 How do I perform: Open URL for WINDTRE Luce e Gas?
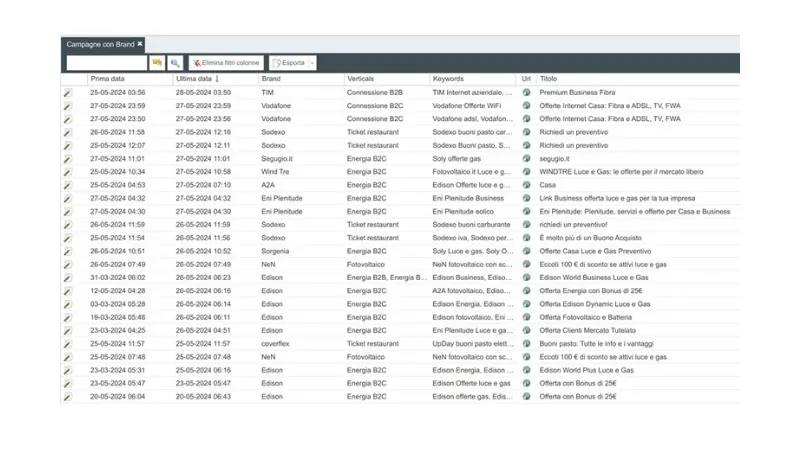tap(526, 172)
